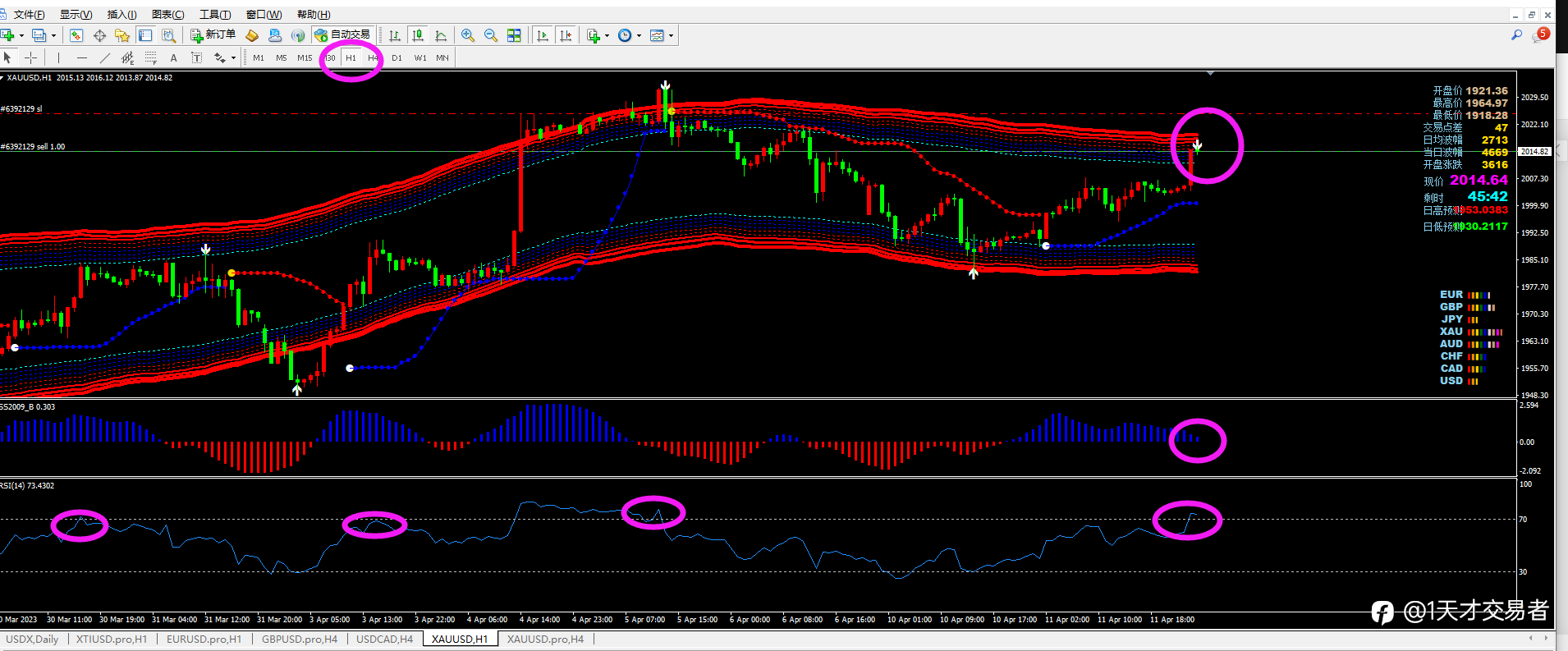Toggle chart Auto Scroll
This screenshot has height=651, width=1568.
543,35
